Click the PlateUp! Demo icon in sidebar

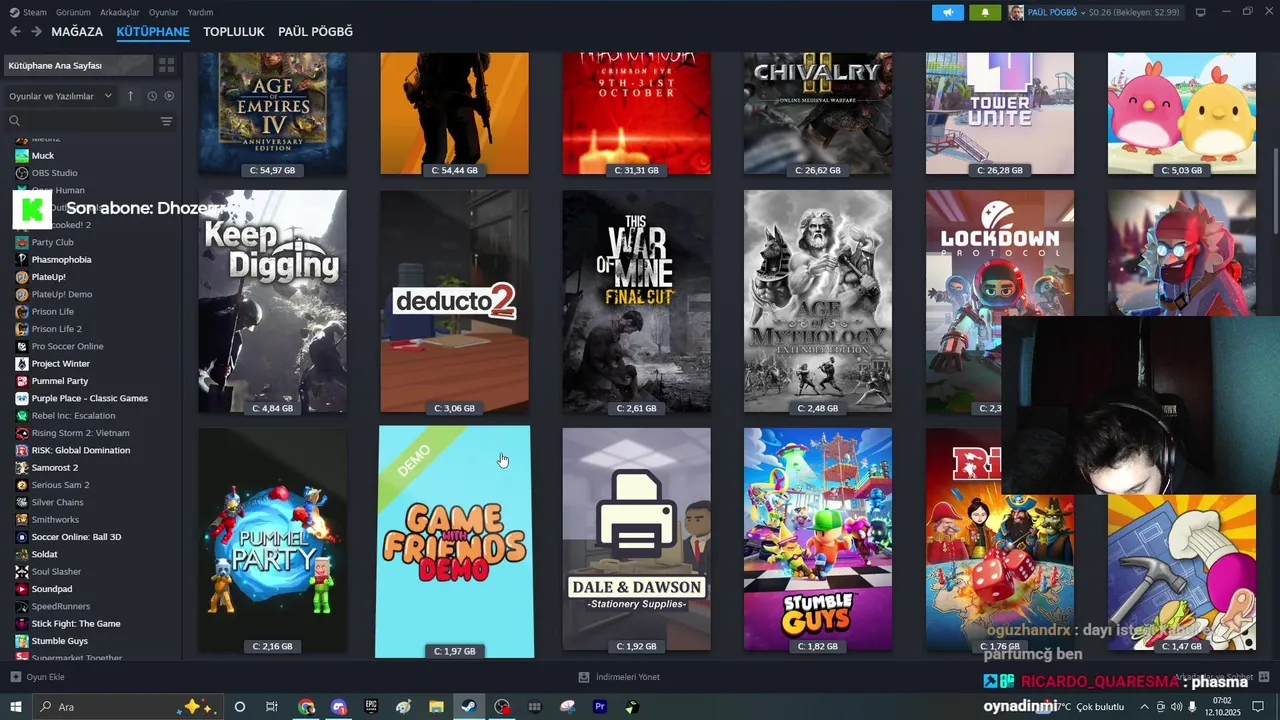tap(22, 294)
